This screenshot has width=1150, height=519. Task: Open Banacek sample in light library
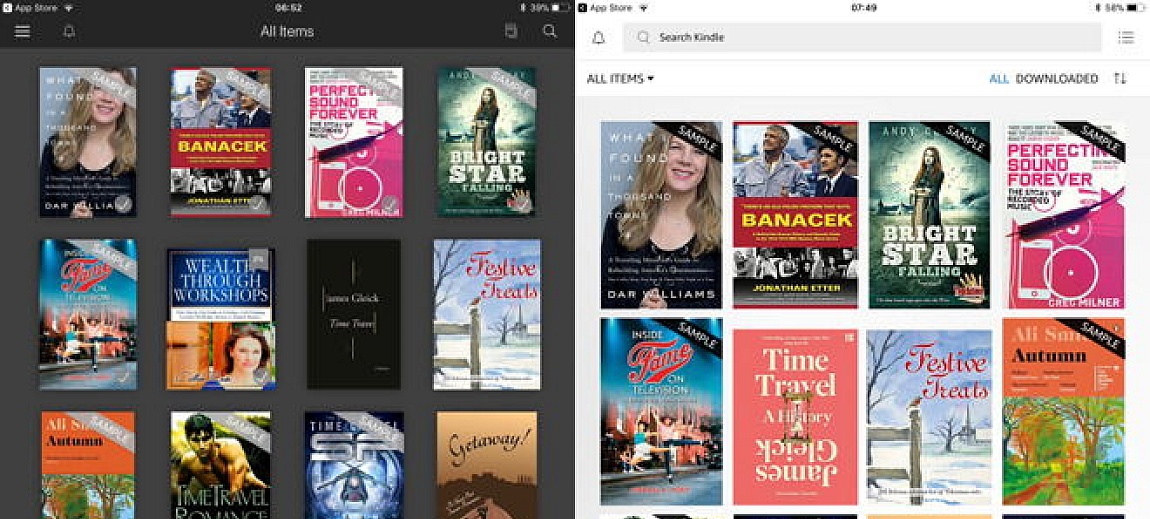point(795,215)
